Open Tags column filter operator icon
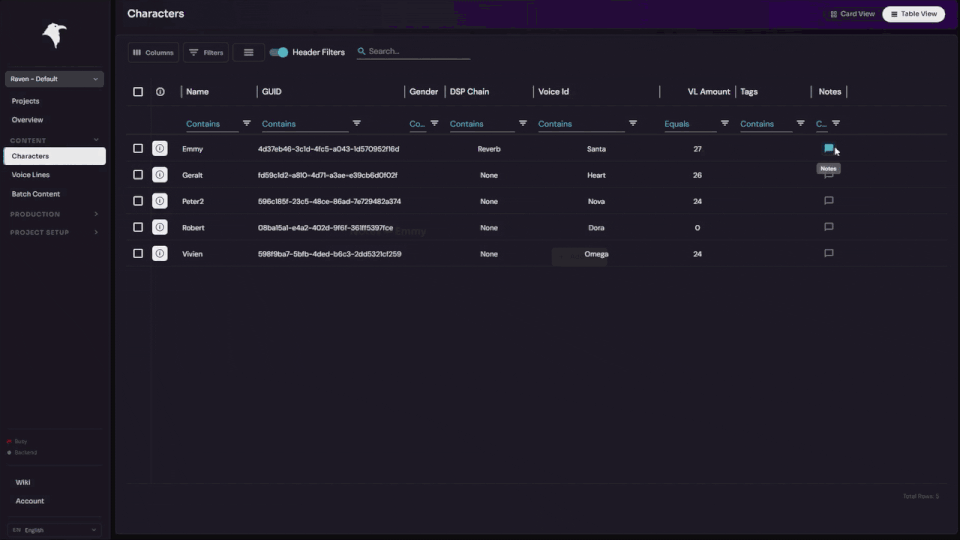960x540 pixels. tap(800, 123)
